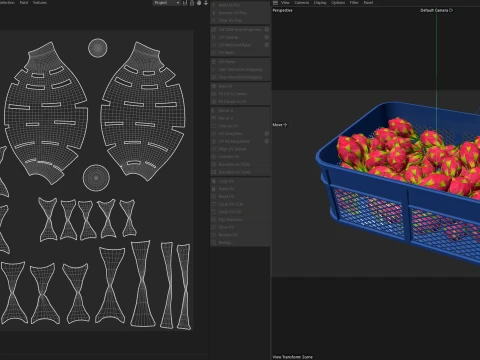
Task: Open the UV Rectangularize options gear
Action: [267, 141]
